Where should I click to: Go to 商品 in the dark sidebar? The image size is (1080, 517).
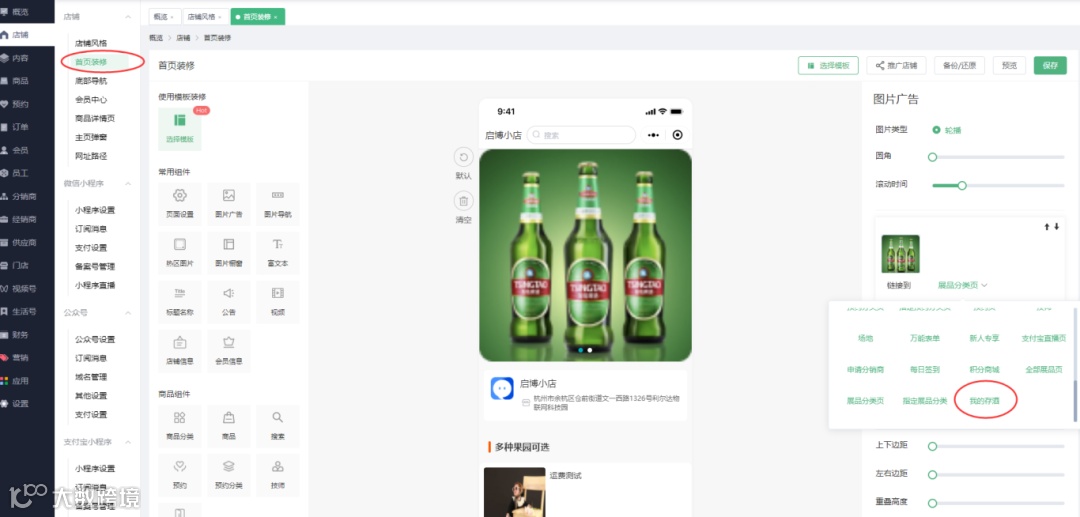pyautogui.click(x=21, y=81)
